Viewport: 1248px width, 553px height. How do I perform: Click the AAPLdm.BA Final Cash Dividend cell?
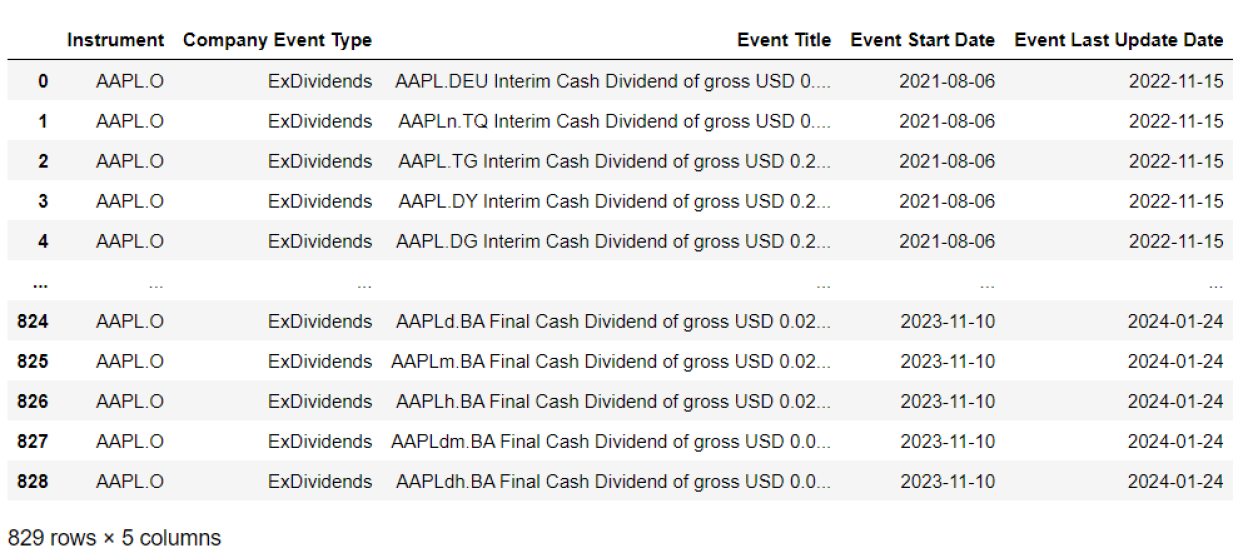[611, 441]
